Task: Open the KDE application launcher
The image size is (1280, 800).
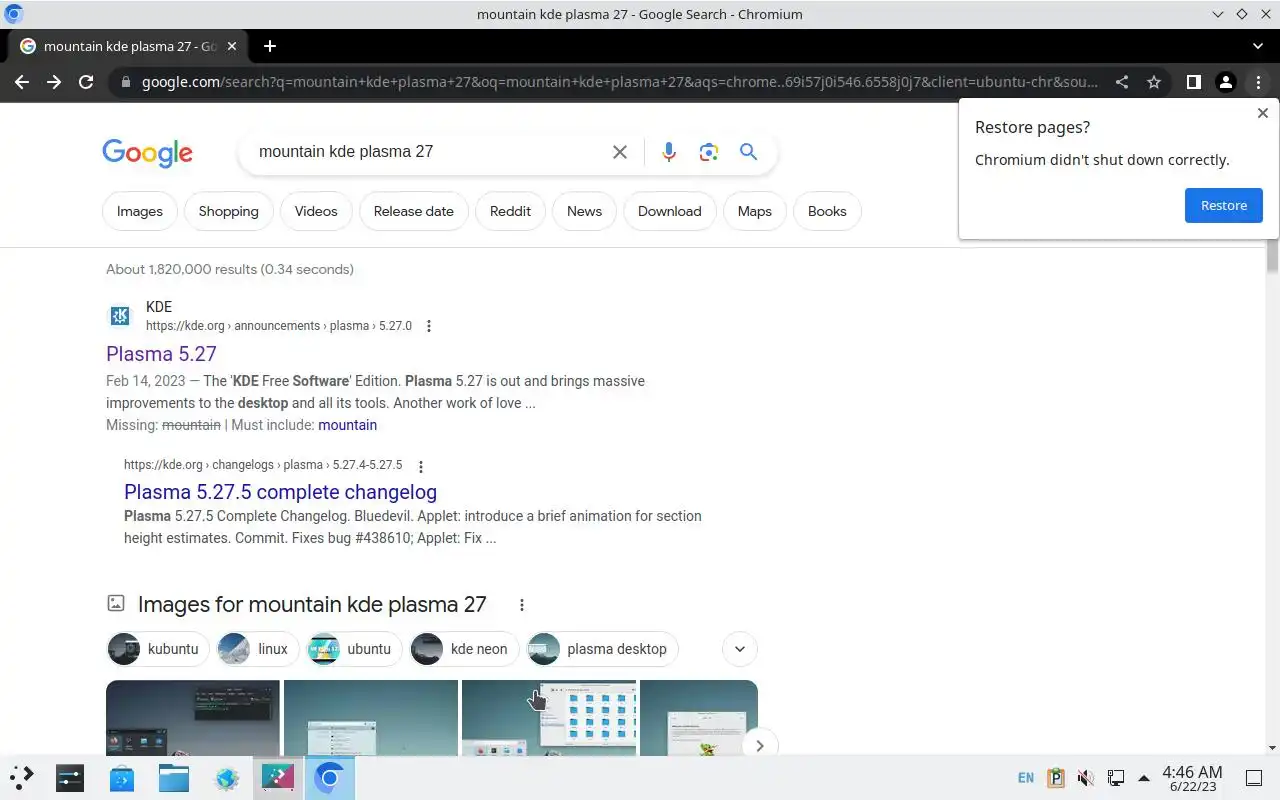Action: [x=22, y=777]
